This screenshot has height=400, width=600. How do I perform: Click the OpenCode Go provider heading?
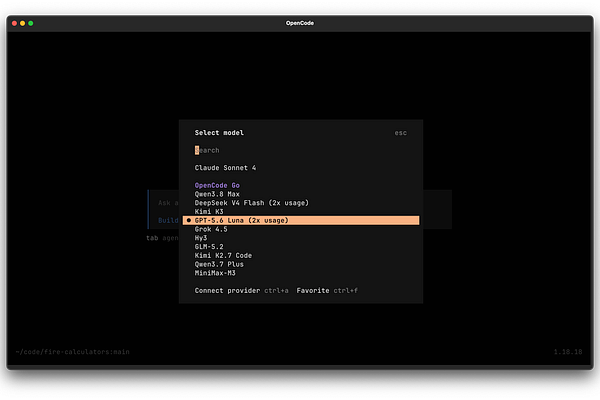point(217,185)
